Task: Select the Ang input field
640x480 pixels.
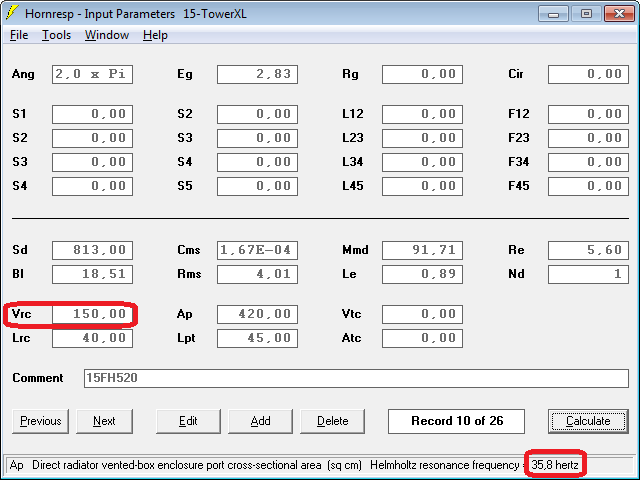Action: point(92,74)
